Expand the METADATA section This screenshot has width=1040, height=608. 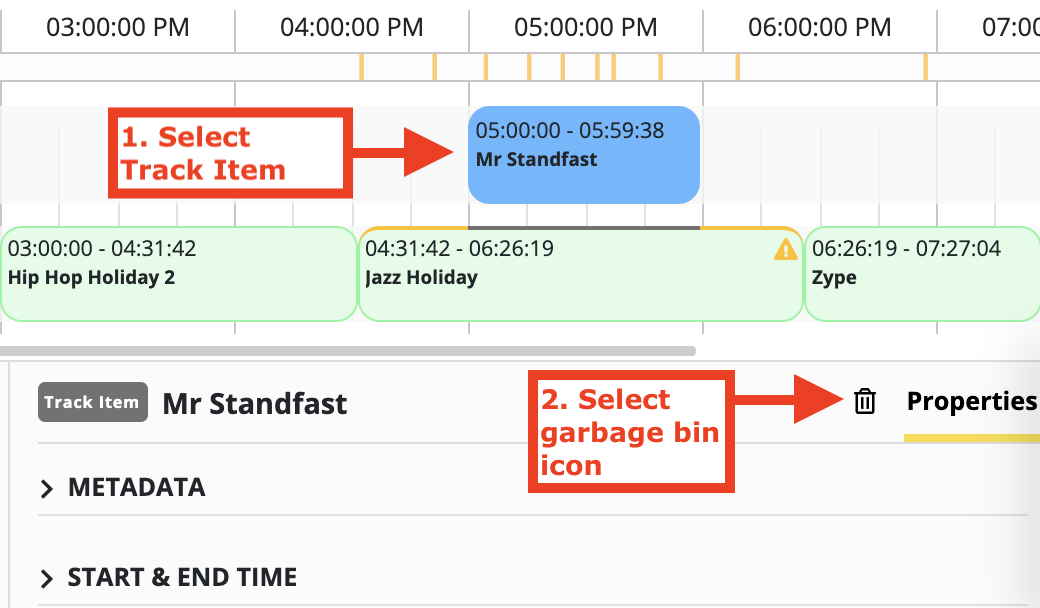136,488
